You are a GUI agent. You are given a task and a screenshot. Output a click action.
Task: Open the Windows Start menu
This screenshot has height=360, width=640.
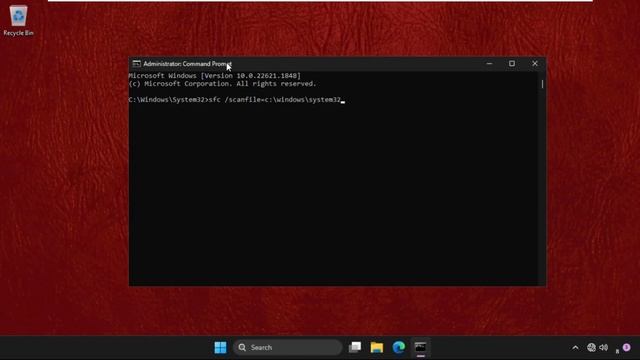click(x=220, y=347)
